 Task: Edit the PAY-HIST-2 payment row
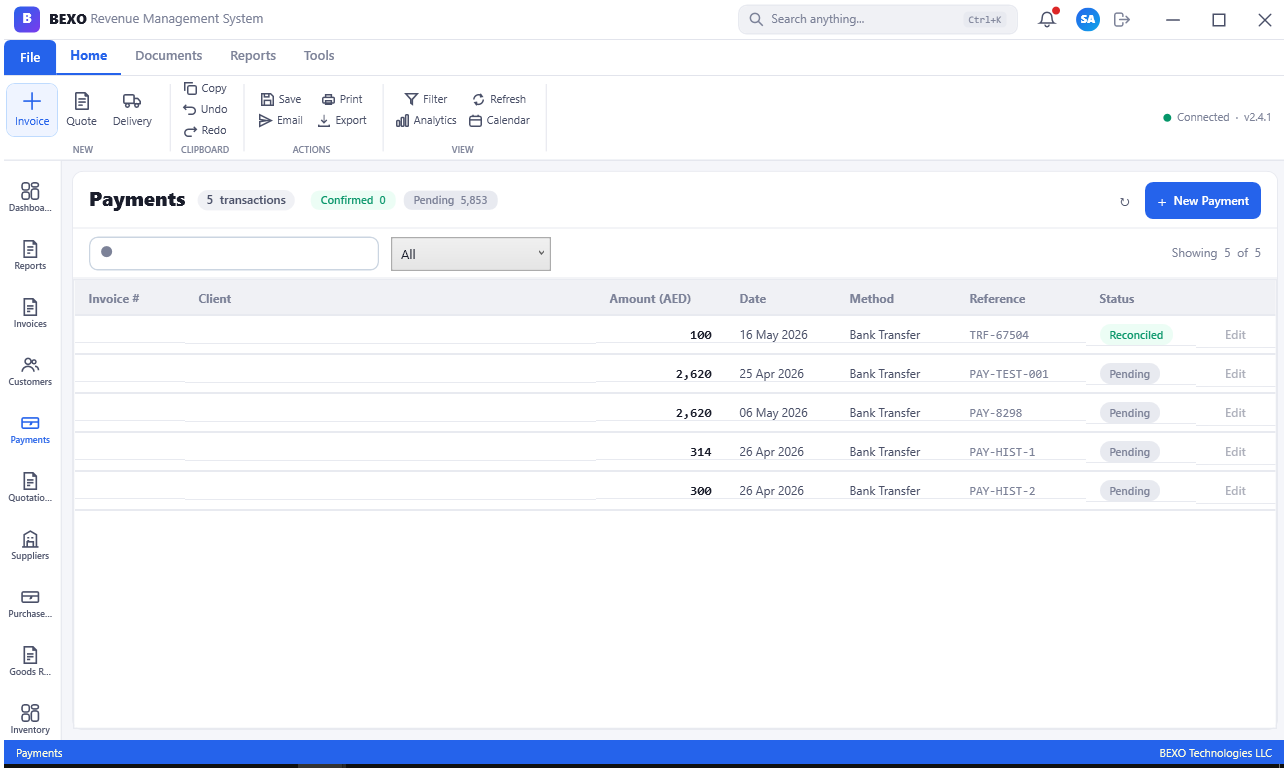tap(1235, 491)
